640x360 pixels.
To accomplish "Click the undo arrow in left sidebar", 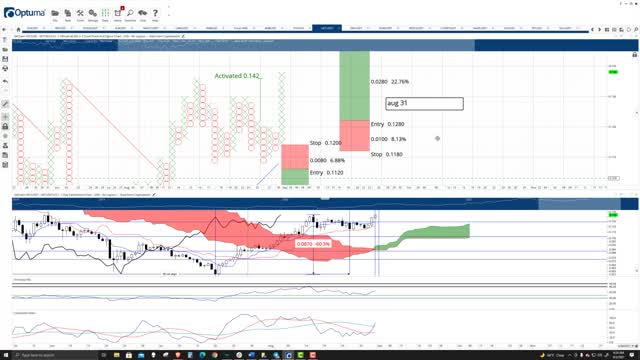I will click(5, 81).
